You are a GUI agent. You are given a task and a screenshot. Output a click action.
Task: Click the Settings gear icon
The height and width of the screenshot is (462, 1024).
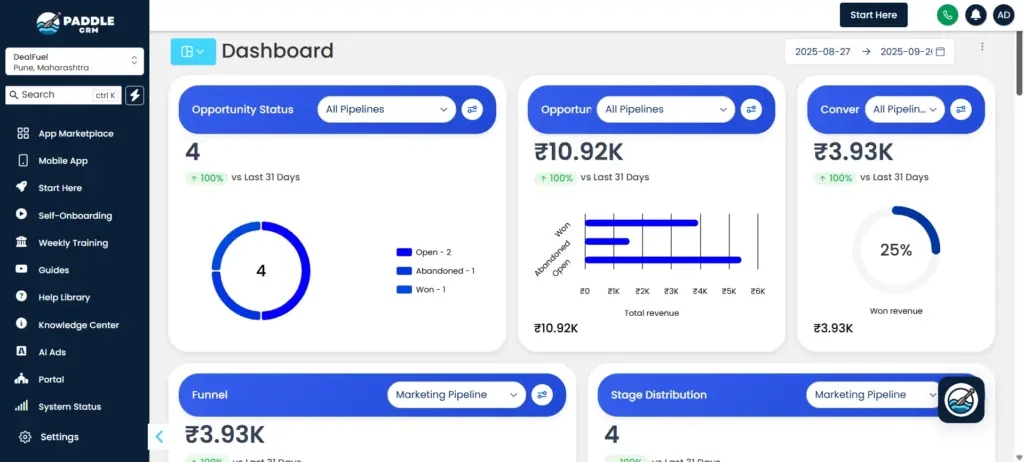point(25,437)
